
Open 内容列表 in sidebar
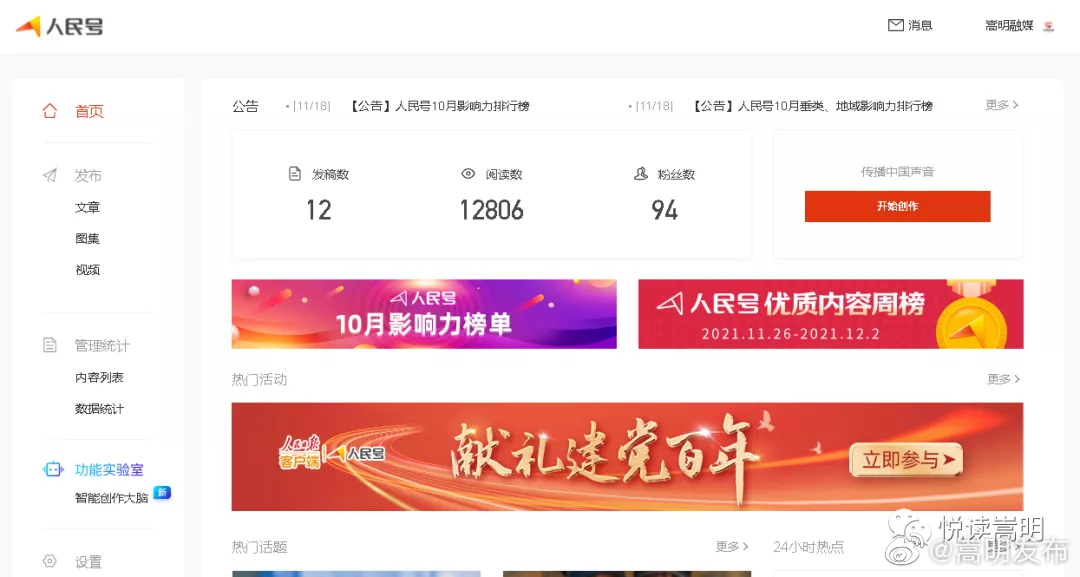99,377
